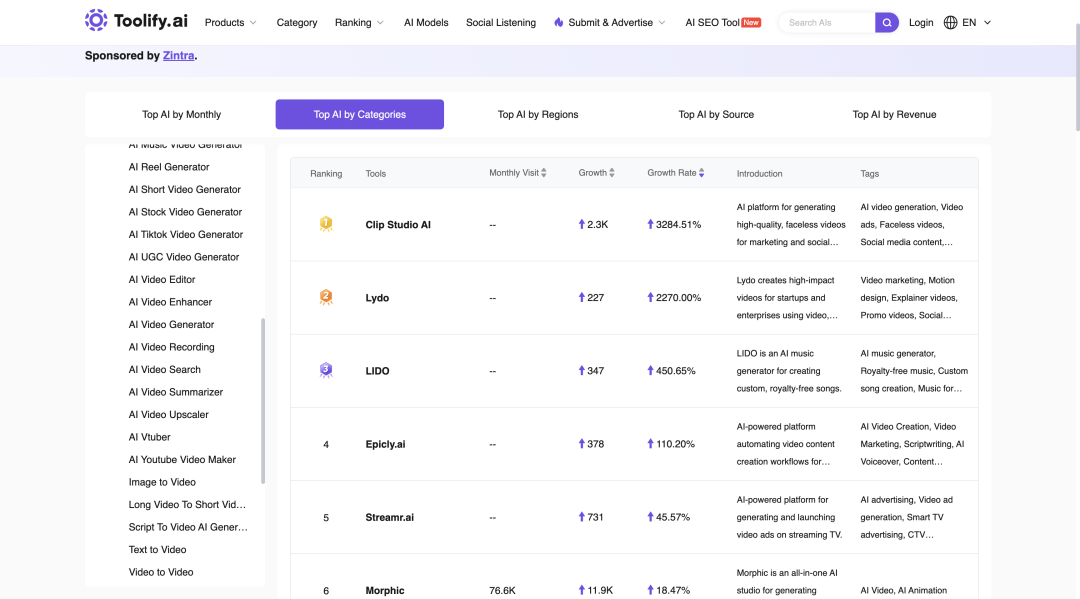The width and height of the screenshot is (1080, 599).
Task: Click the page vertical scrollbar
Action: [1077, 76]
